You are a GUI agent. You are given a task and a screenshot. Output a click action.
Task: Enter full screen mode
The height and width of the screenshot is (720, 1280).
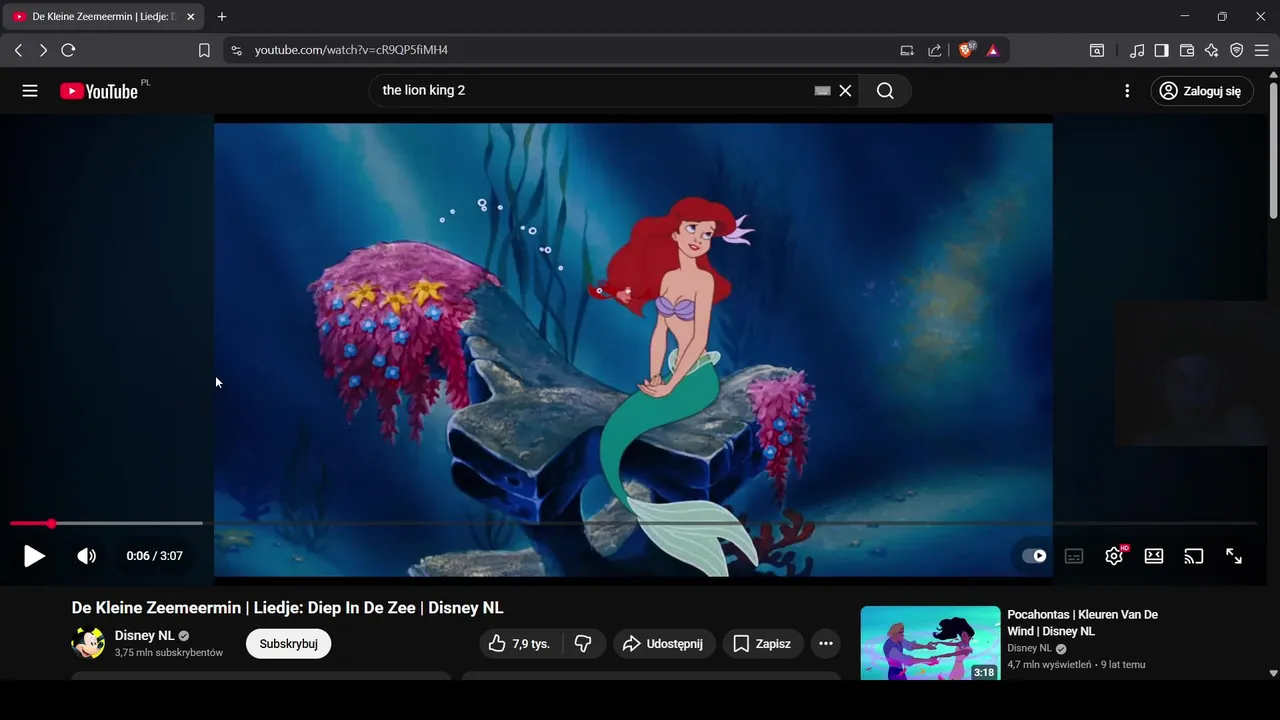click(1234, 556)
